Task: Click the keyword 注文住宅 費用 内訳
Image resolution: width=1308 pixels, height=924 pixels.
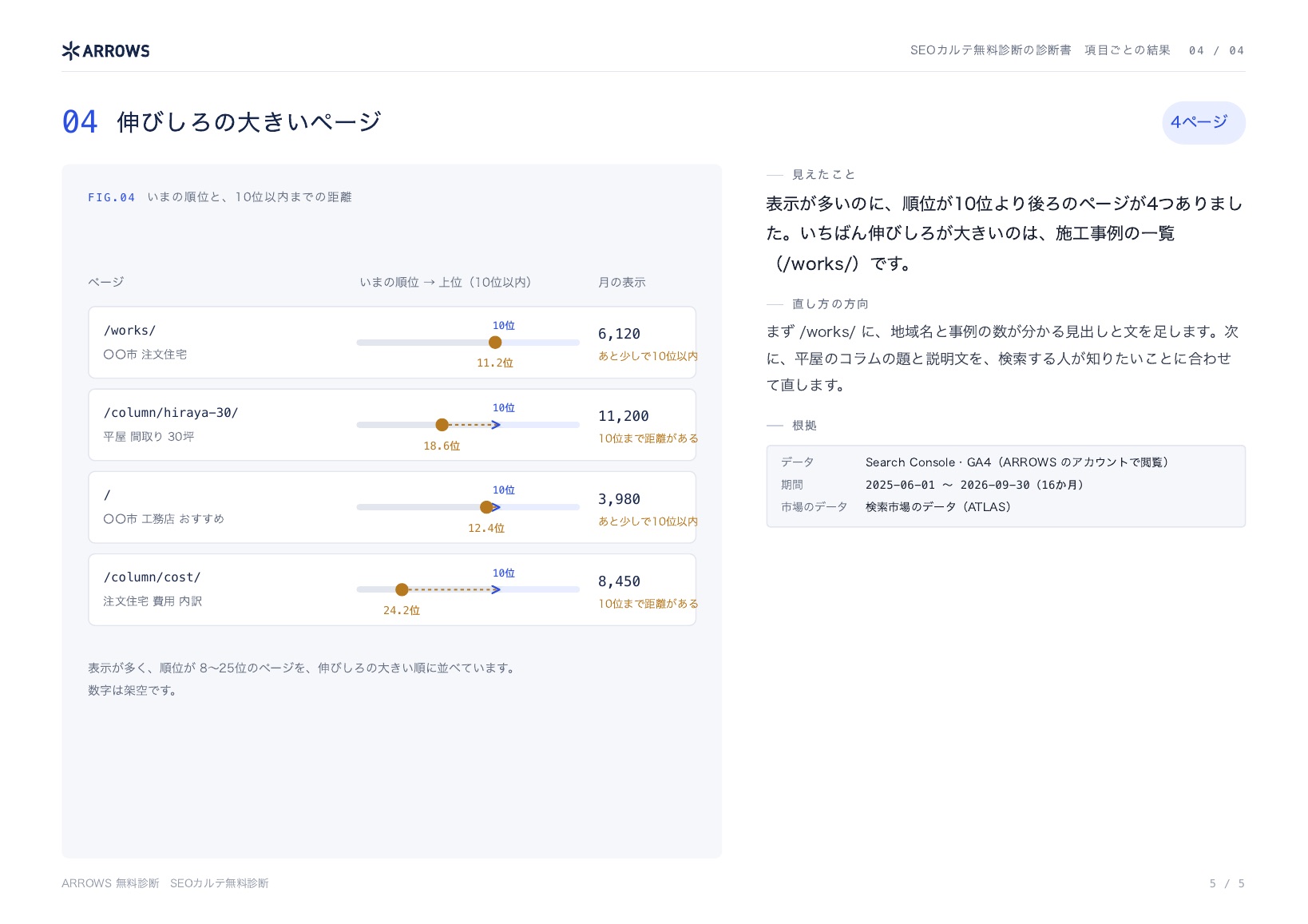Action: 153,601
